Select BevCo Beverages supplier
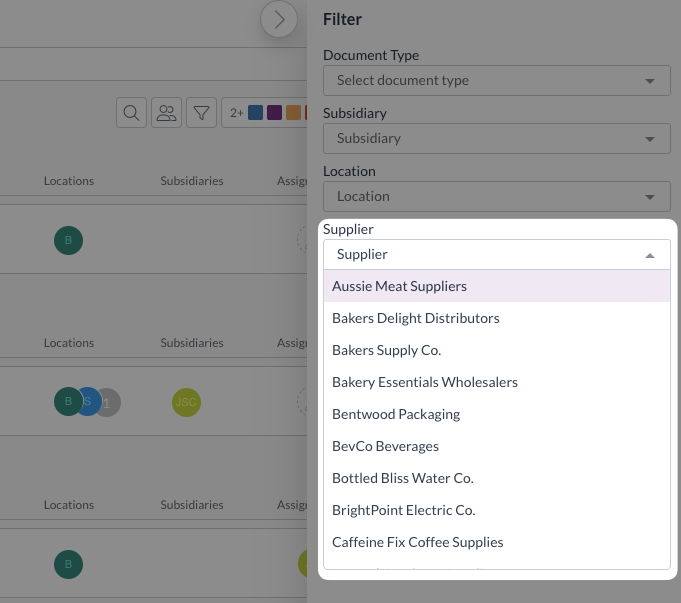The width and height of the screenshot is (681, 603). [x=385, y=446]
